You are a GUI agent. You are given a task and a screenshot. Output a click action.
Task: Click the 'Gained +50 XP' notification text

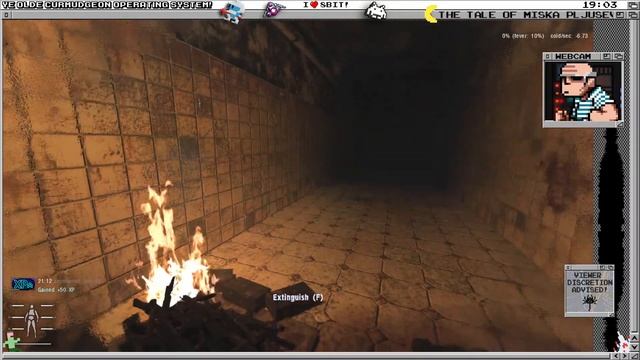click(x=56, y=290)
